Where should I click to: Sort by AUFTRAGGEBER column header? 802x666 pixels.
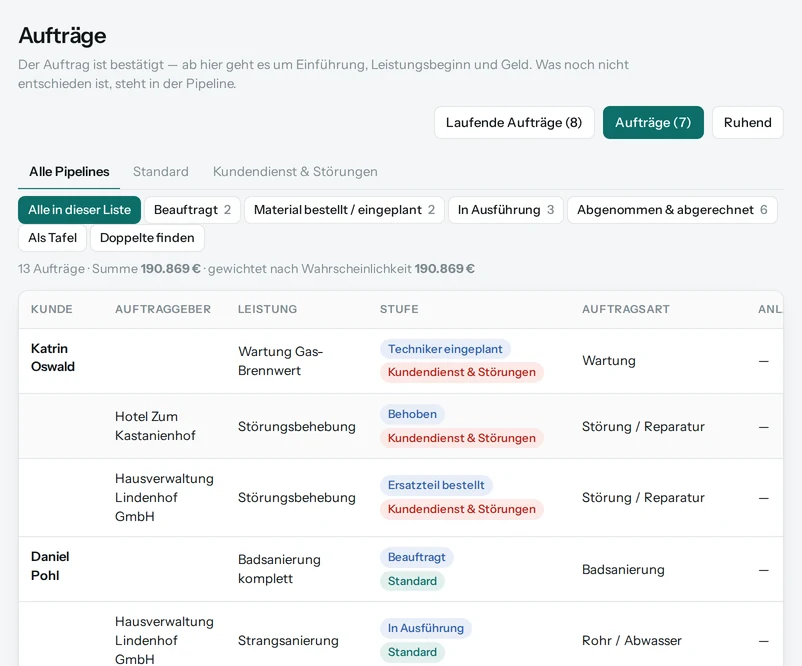tap(163, 309)
